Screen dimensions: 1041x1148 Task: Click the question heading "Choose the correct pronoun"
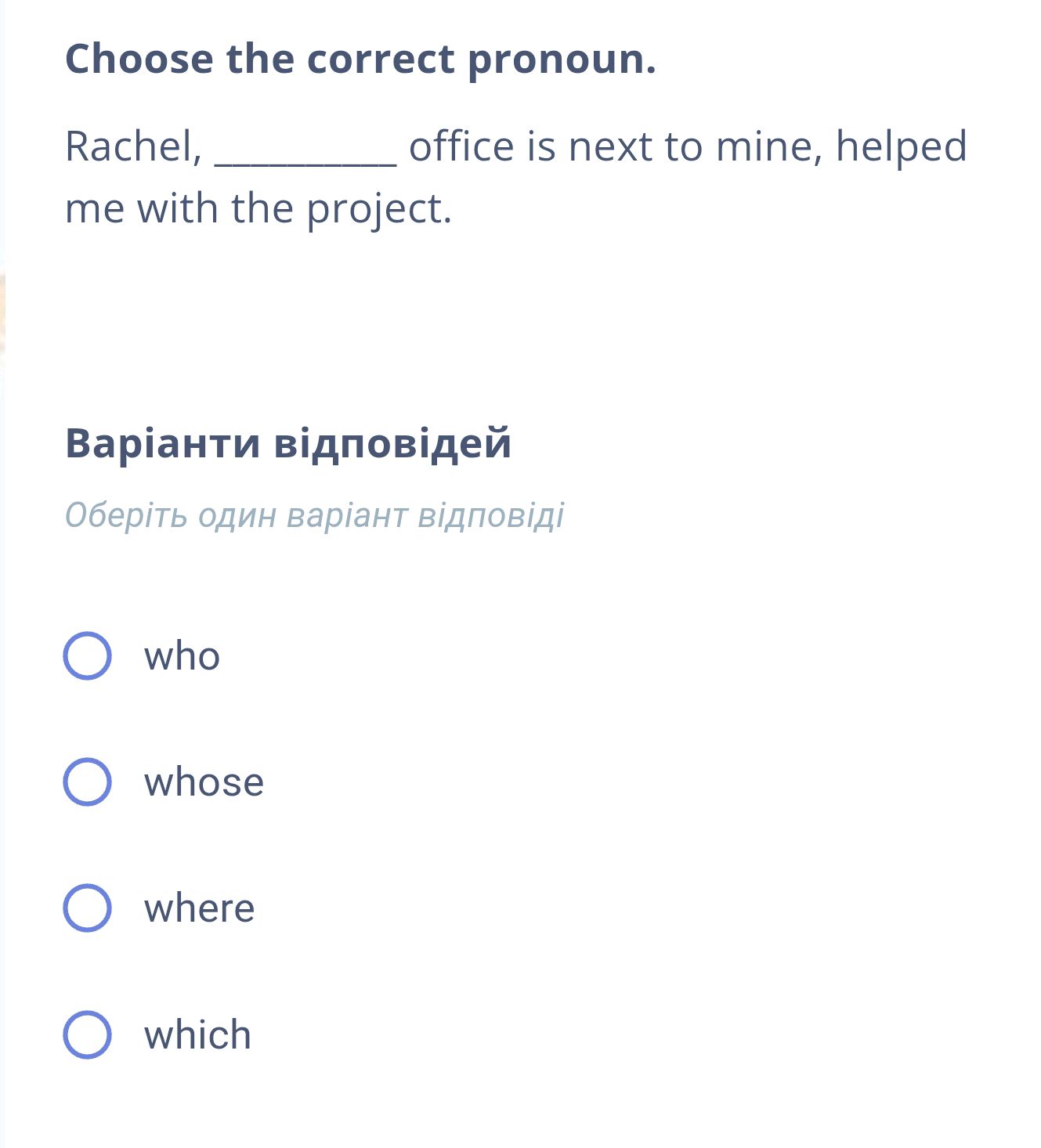(360, 58)
